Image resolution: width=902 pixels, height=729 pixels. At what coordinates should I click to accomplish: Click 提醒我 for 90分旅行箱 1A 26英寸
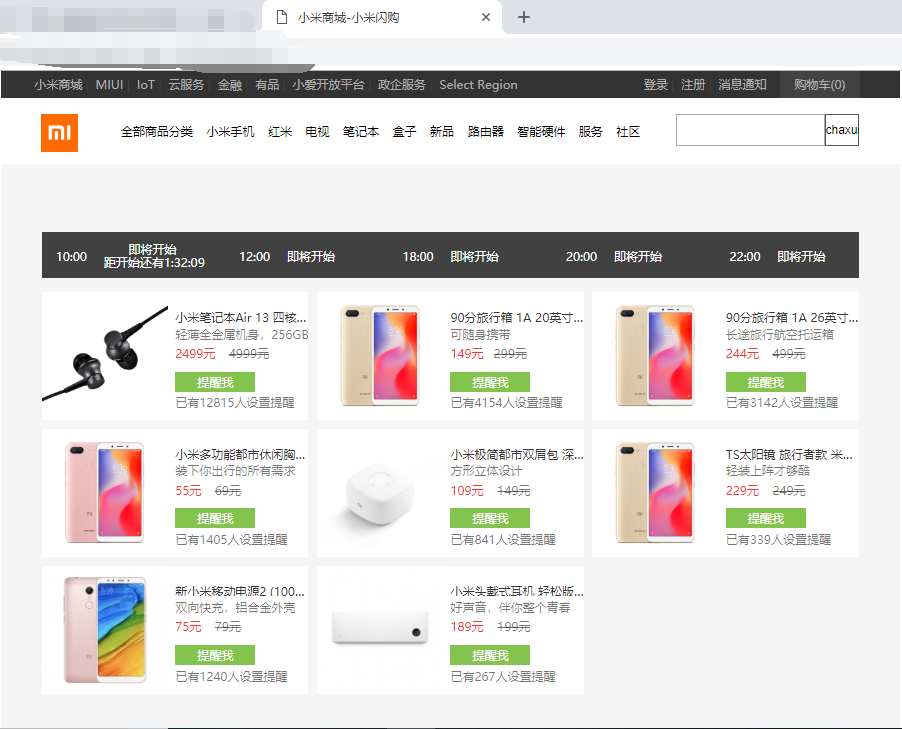click(x=765, y=382)
